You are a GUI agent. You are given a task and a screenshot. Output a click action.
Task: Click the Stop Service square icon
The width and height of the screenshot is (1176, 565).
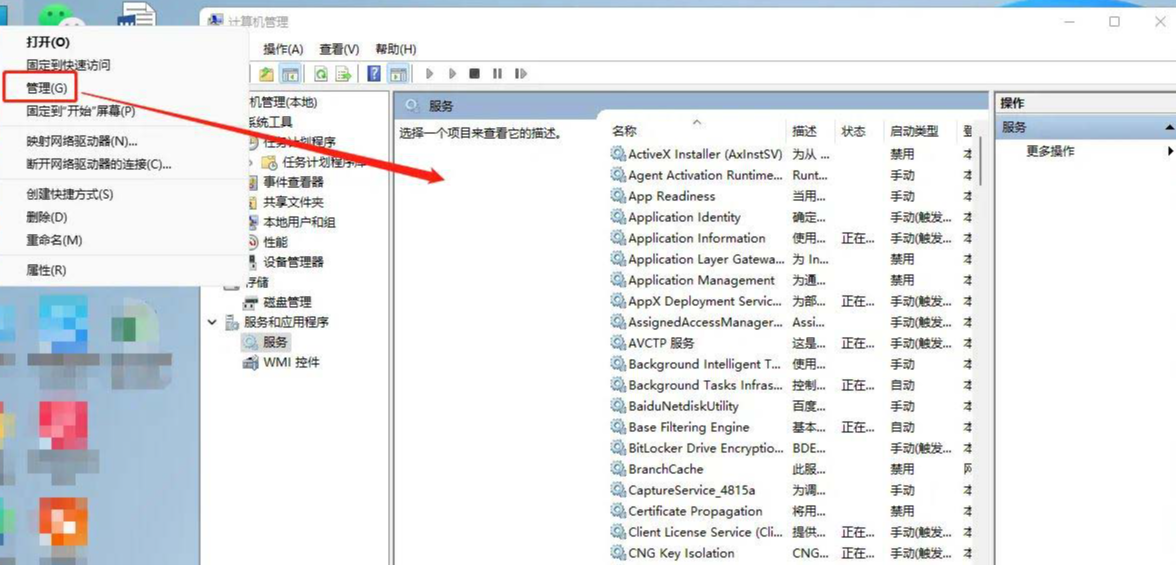point(474,74)
